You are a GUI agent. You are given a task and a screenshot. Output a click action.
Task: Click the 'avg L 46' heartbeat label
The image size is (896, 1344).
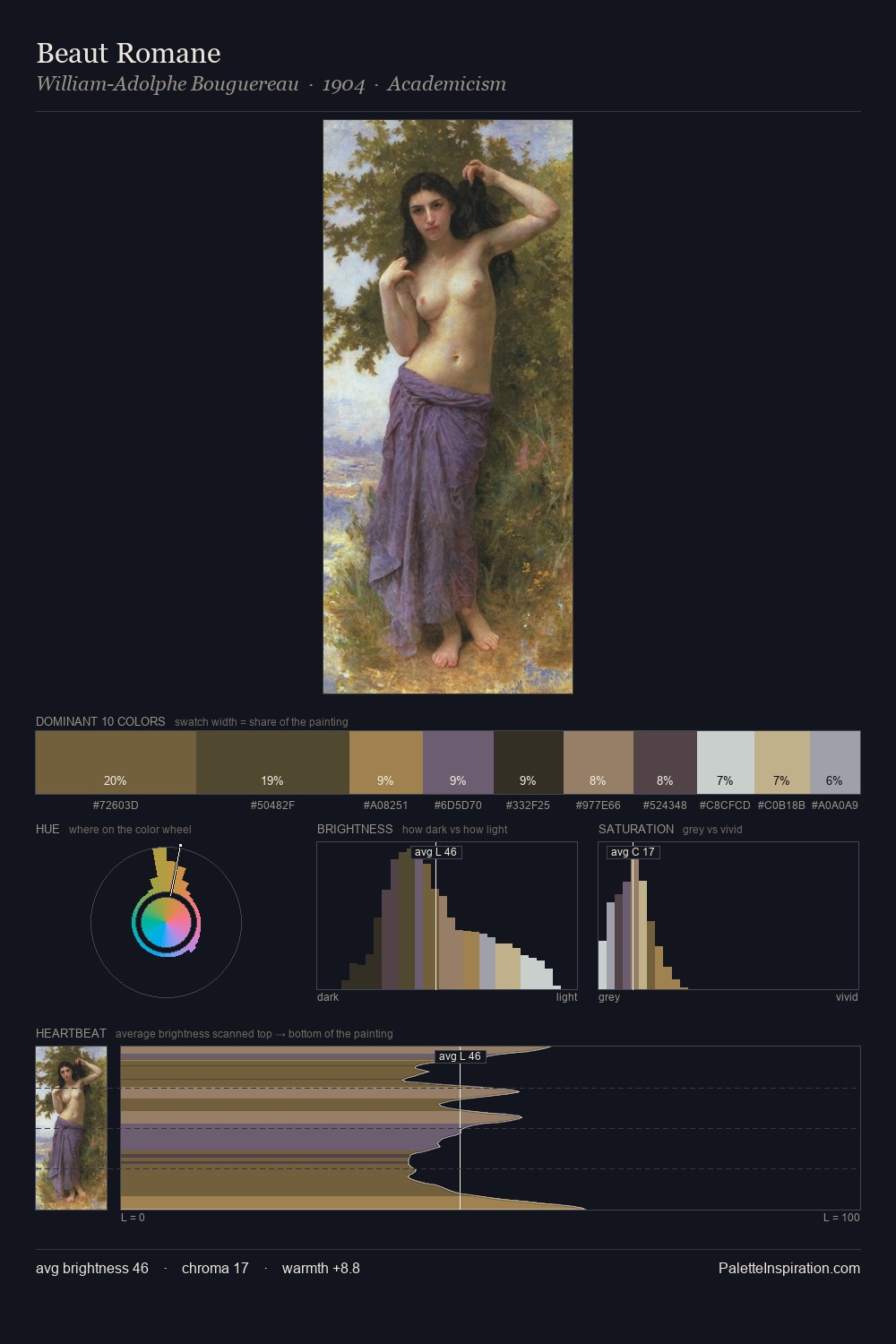460,1056
